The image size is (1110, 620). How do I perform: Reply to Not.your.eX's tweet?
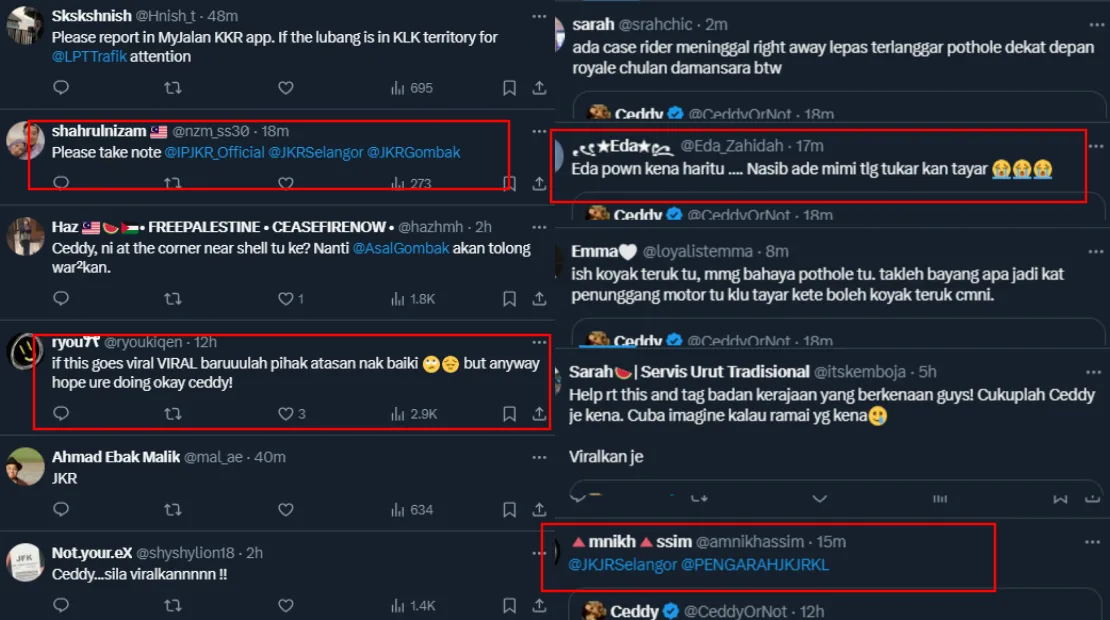click(61, 605)
